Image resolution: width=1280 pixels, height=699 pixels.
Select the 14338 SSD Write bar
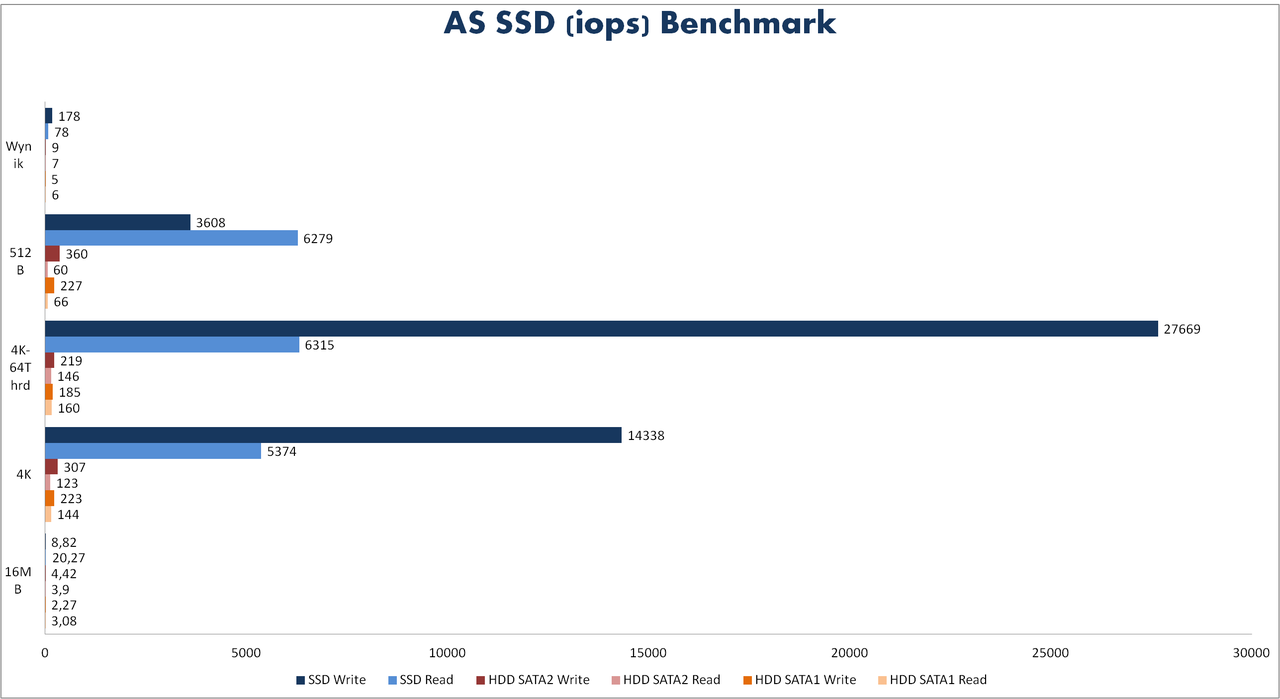point(333,435)
